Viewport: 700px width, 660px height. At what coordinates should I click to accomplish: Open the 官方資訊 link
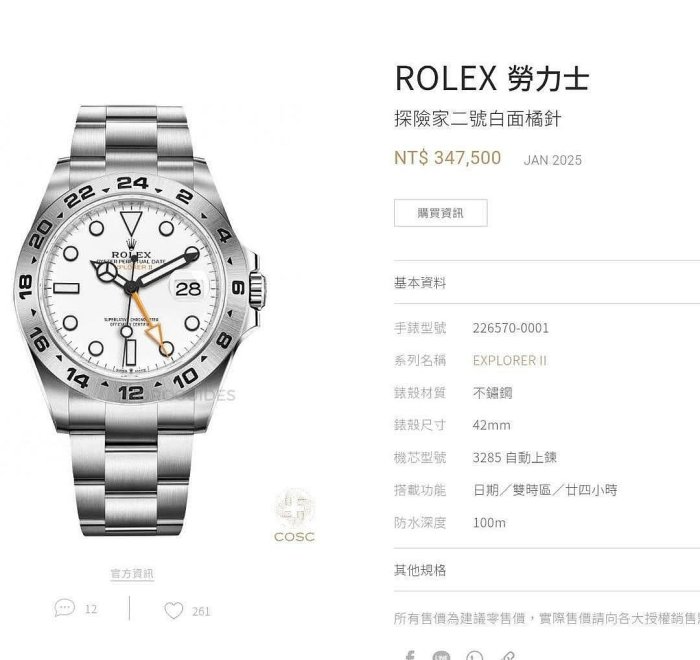coord(132,573)
